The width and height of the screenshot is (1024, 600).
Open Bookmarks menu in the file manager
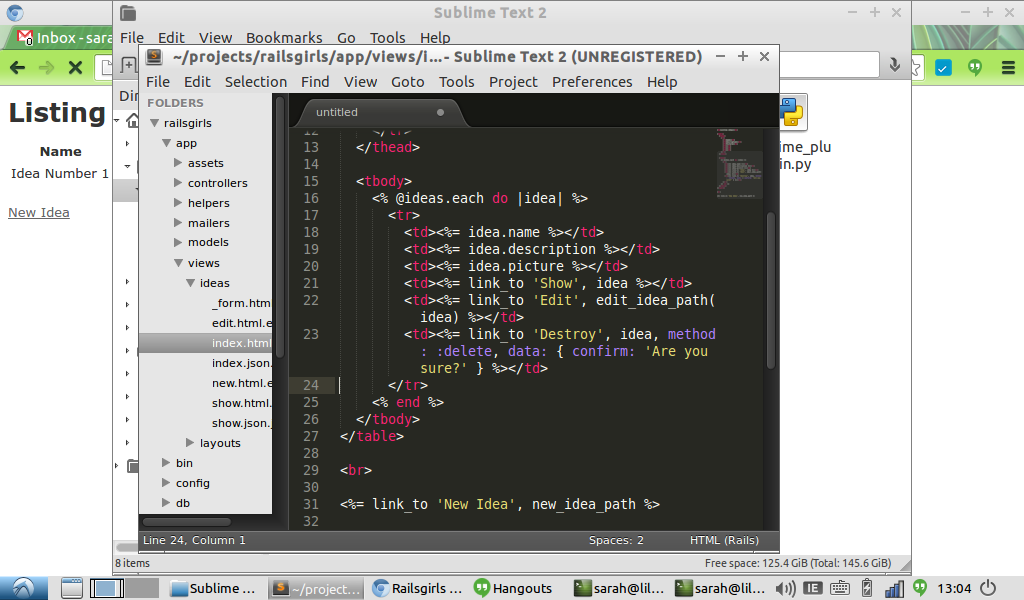coord(284,38)
